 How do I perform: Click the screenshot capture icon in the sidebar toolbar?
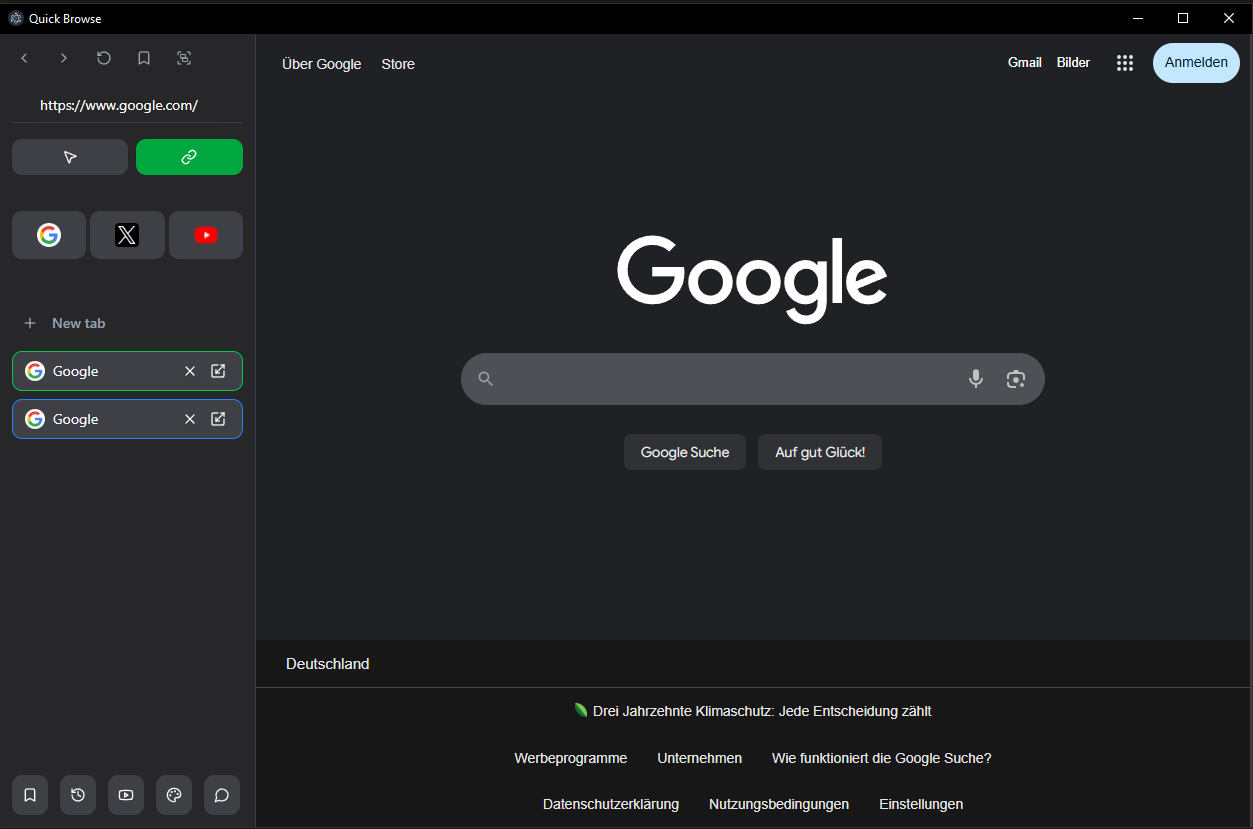point(184,58)
